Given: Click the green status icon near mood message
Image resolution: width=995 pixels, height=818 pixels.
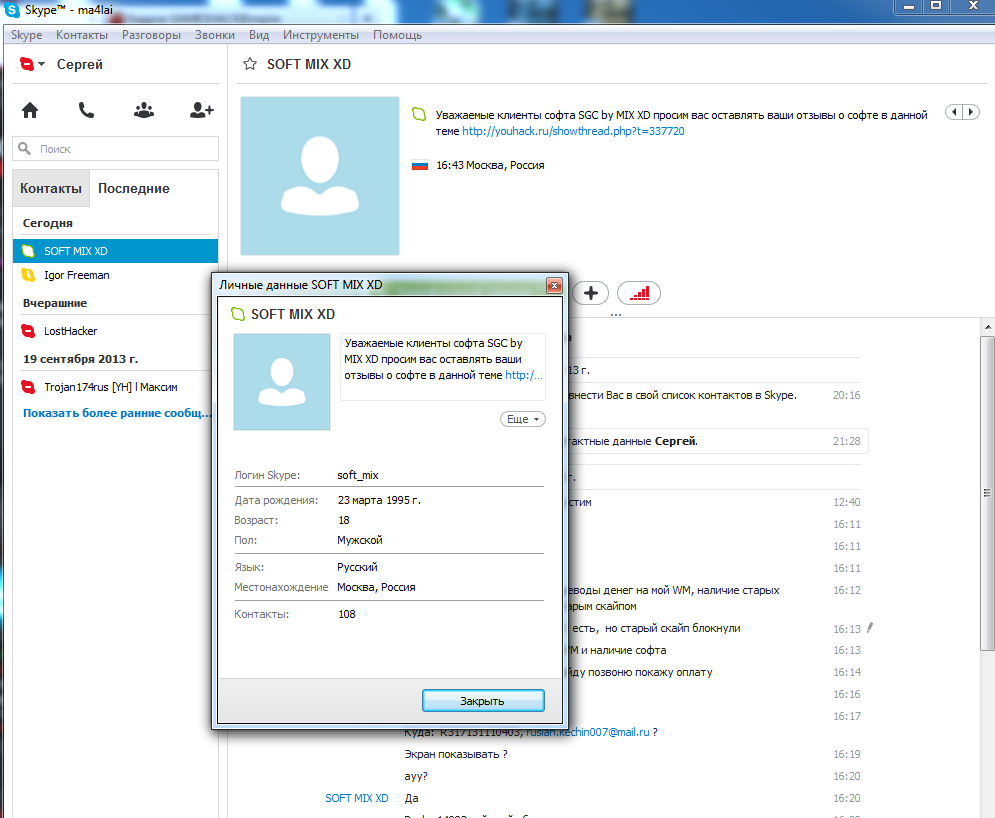Looking at the screenshot, I should point(419,115).
